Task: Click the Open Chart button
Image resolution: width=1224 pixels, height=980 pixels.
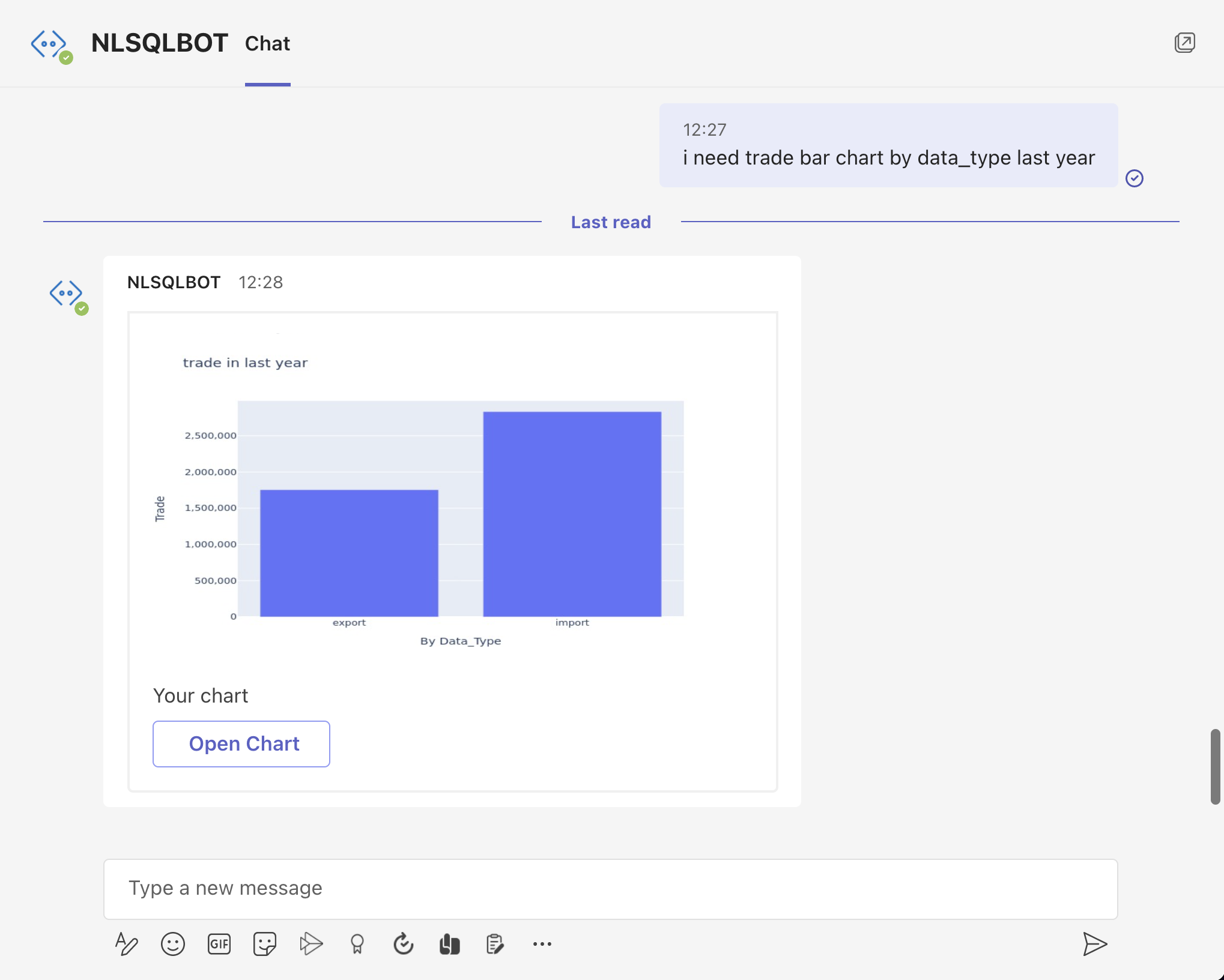Action: (x=241, y=744)
